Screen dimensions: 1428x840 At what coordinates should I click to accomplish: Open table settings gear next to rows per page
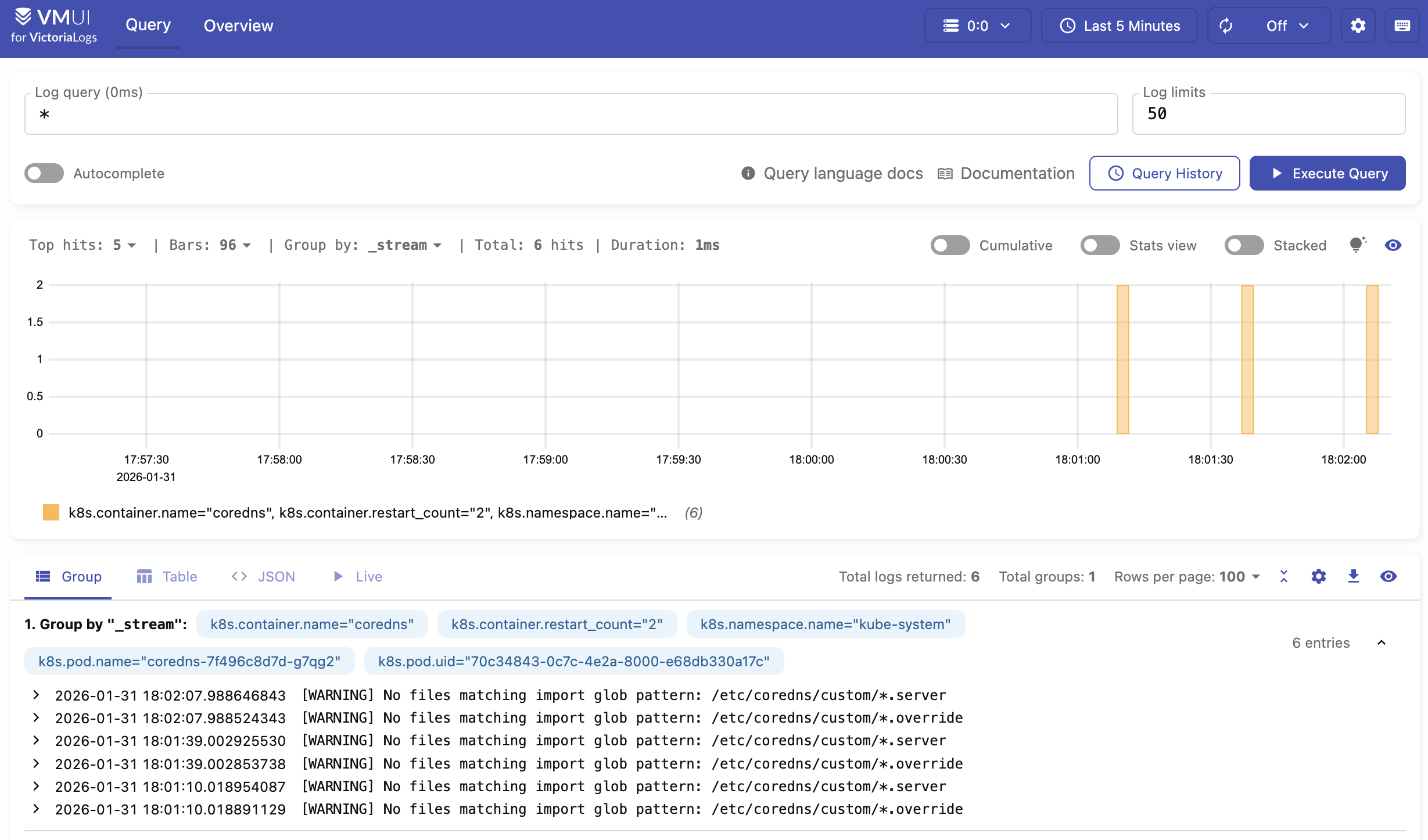[1319, 576]
